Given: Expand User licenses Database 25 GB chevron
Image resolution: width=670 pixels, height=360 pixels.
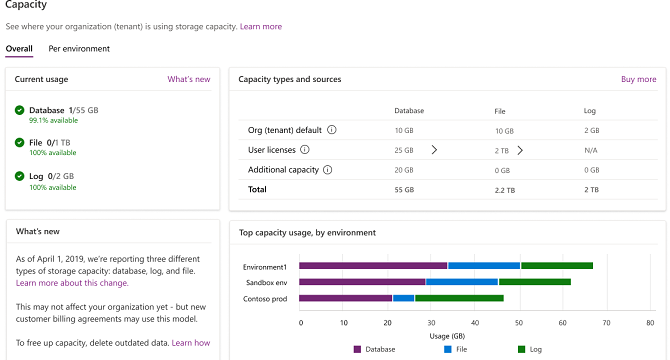Looking at the screenshot, I should coord(434,150).
